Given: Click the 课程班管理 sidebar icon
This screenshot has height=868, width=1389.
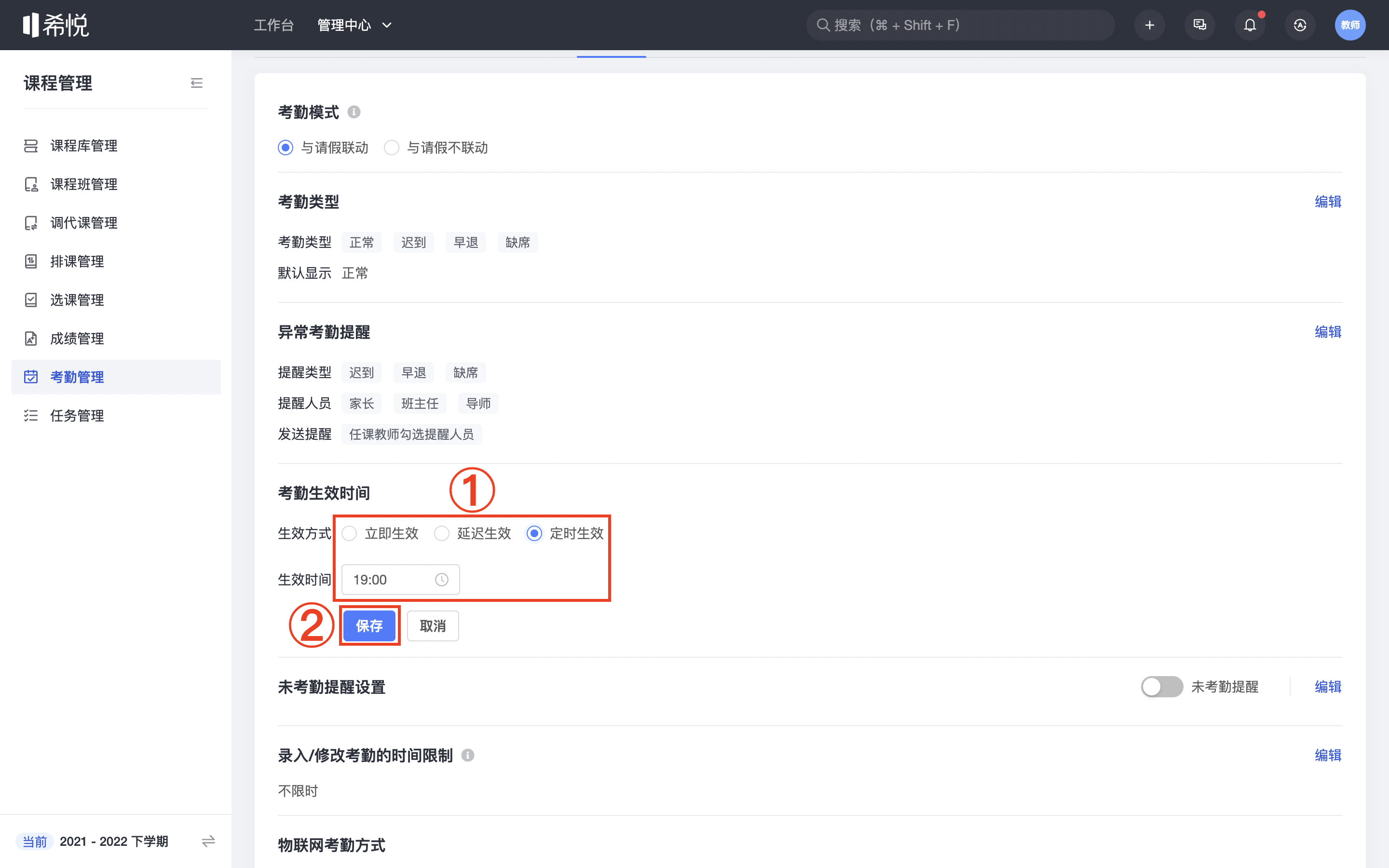Looking at the screenshot, I should click(31, 184).
